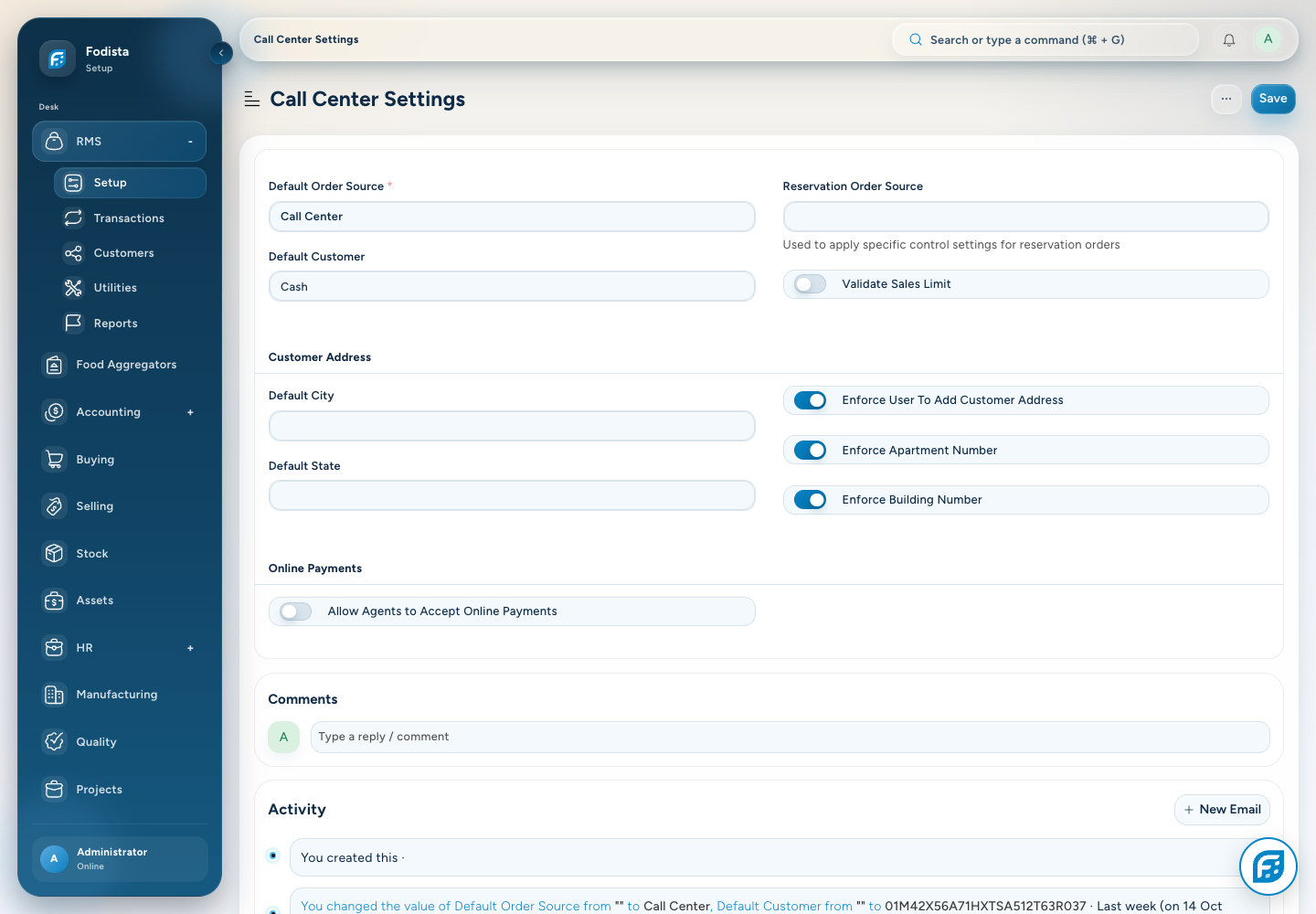Viewport: 1316px width, 914px height.
Task: Focus the search or command bar
Action: click(x=1045, y=39)
